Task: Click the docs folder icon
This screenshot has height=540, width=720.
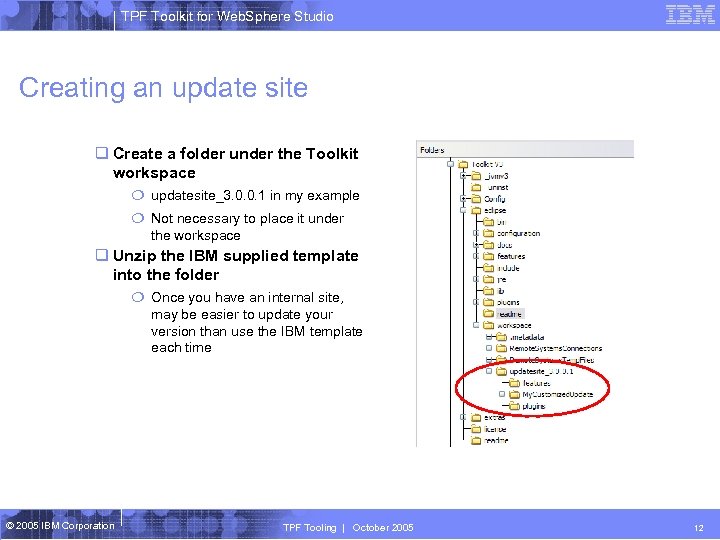Action: pyautogui.click(x=489, y=245)
